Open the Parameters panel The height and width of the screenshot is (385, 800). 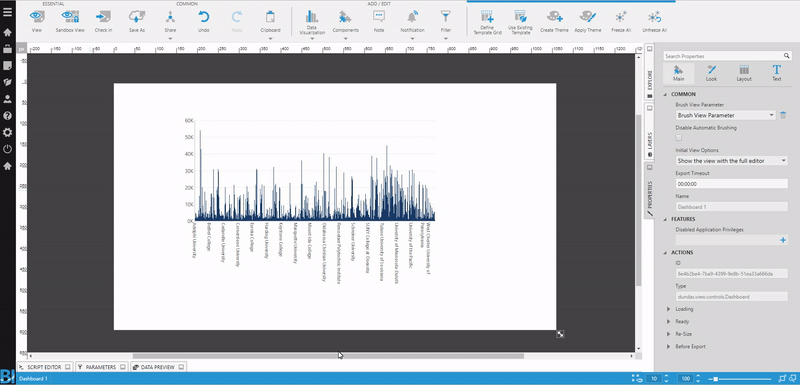102,367
